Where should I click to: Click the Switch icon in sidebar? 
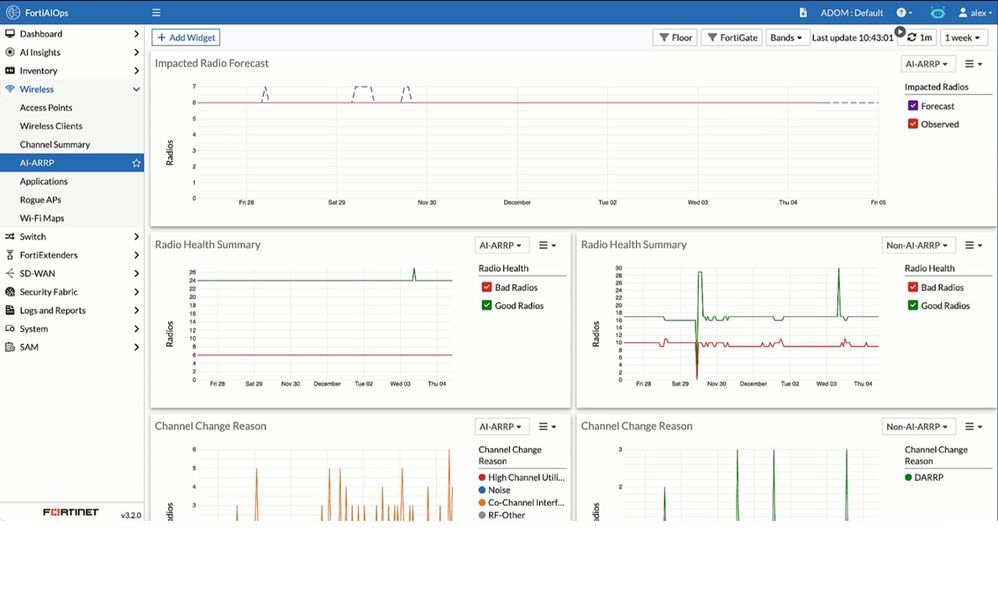[x=10, y=237]
